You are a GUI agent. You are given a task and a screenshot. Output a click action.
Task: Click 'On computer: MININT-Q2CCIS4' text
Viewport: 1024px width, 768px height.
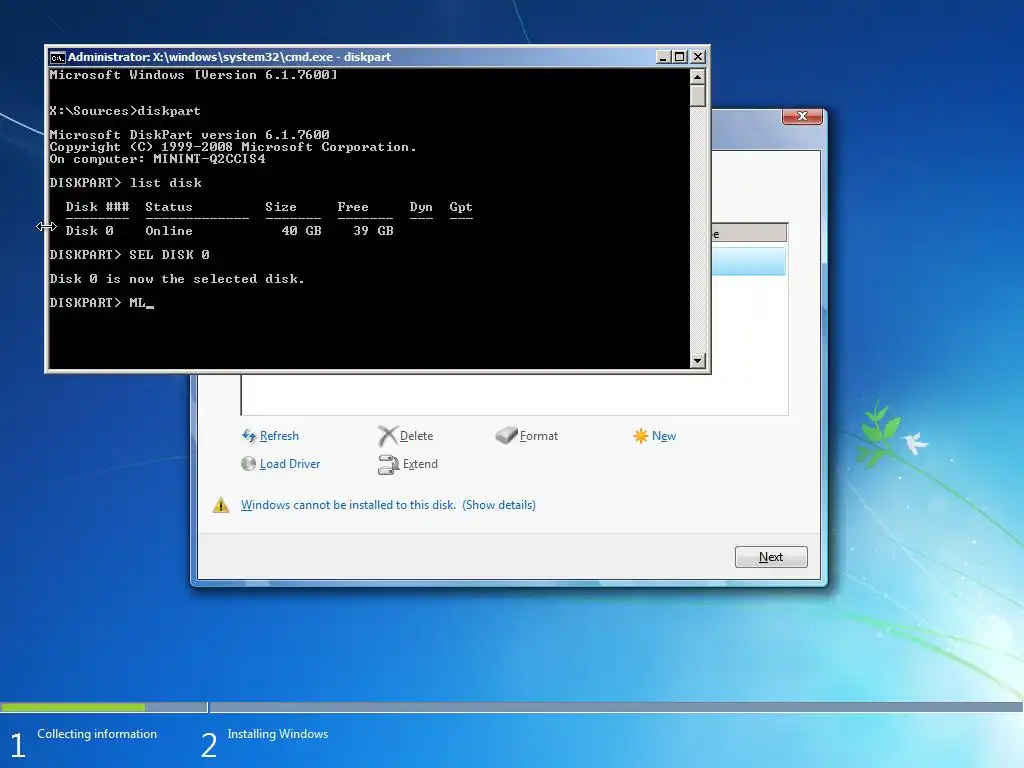coord(157,159)
